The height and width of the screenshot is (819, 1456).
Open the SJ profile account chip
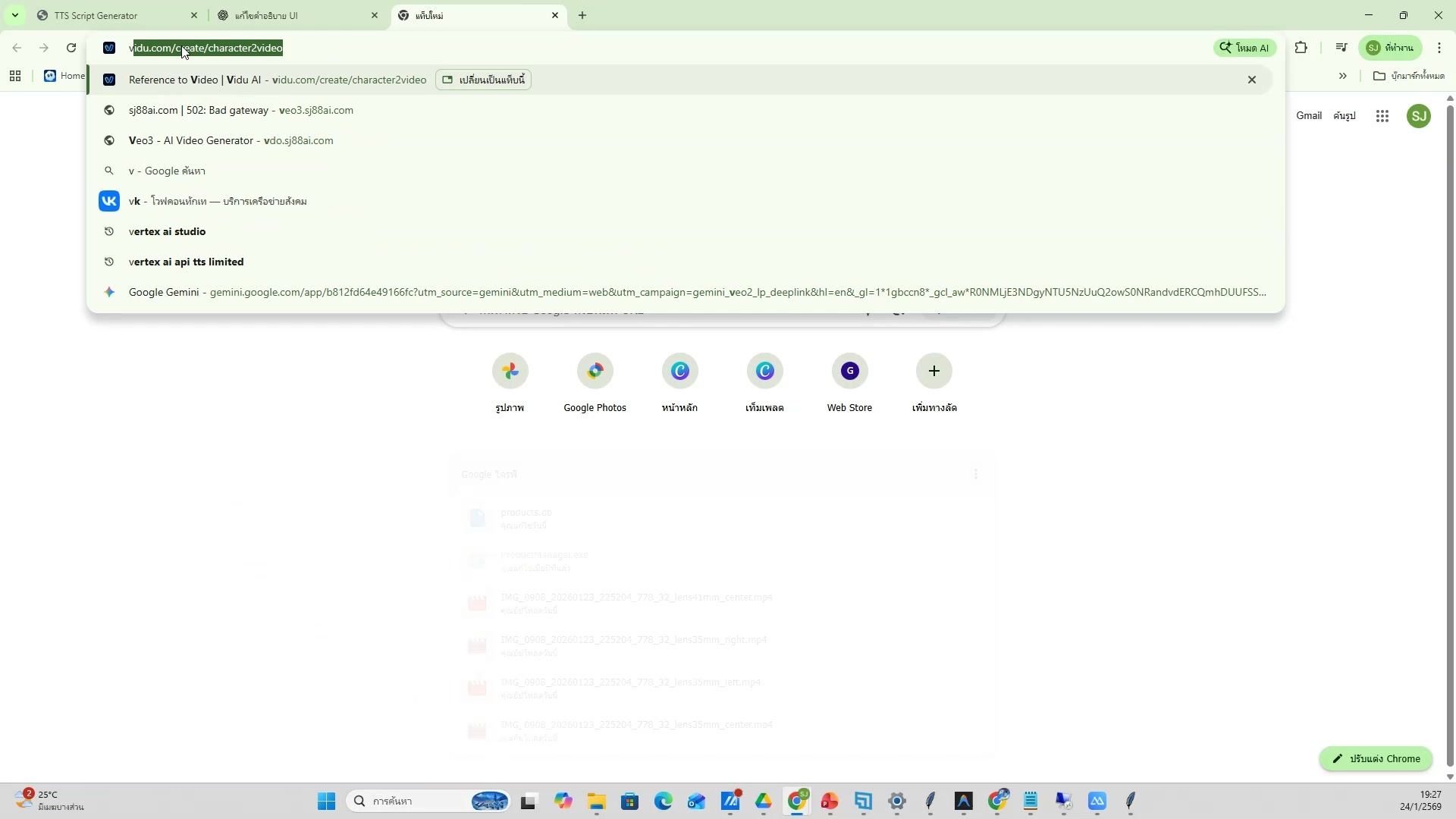1390,47
